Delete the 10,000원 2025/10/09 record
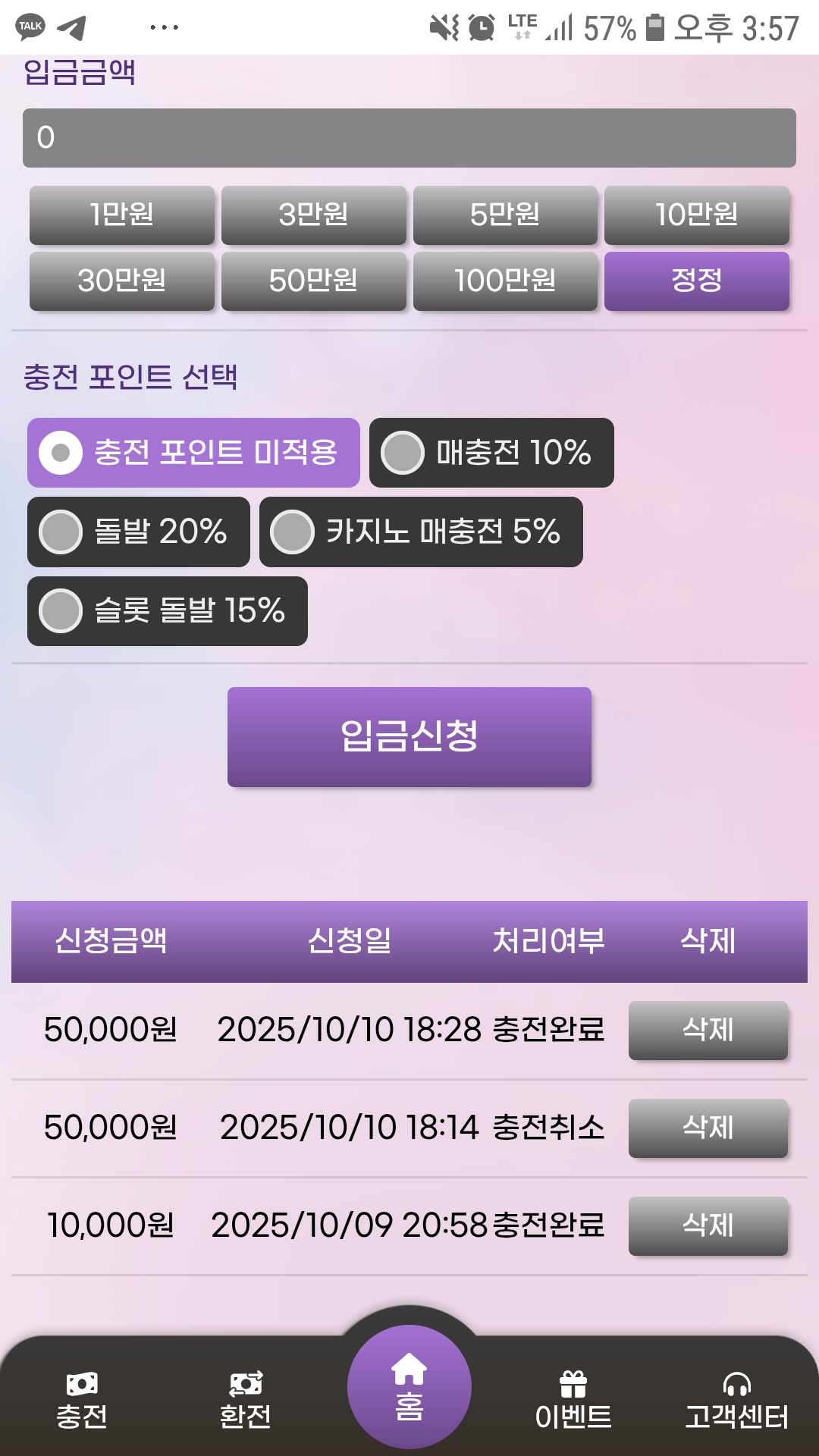 pyautogui.click(x=708, y=1225)
